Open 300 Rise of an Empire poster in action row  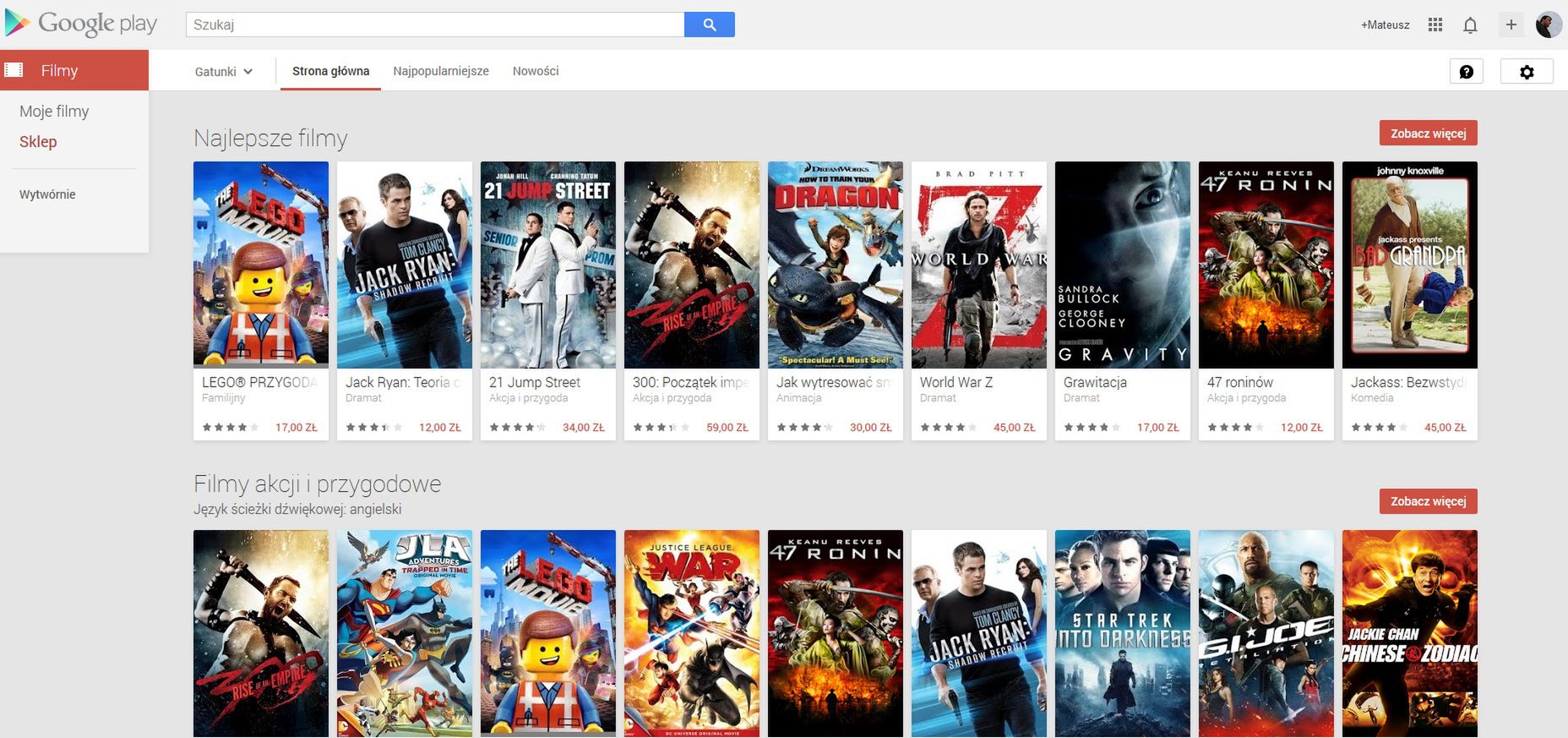click(261, 633)
